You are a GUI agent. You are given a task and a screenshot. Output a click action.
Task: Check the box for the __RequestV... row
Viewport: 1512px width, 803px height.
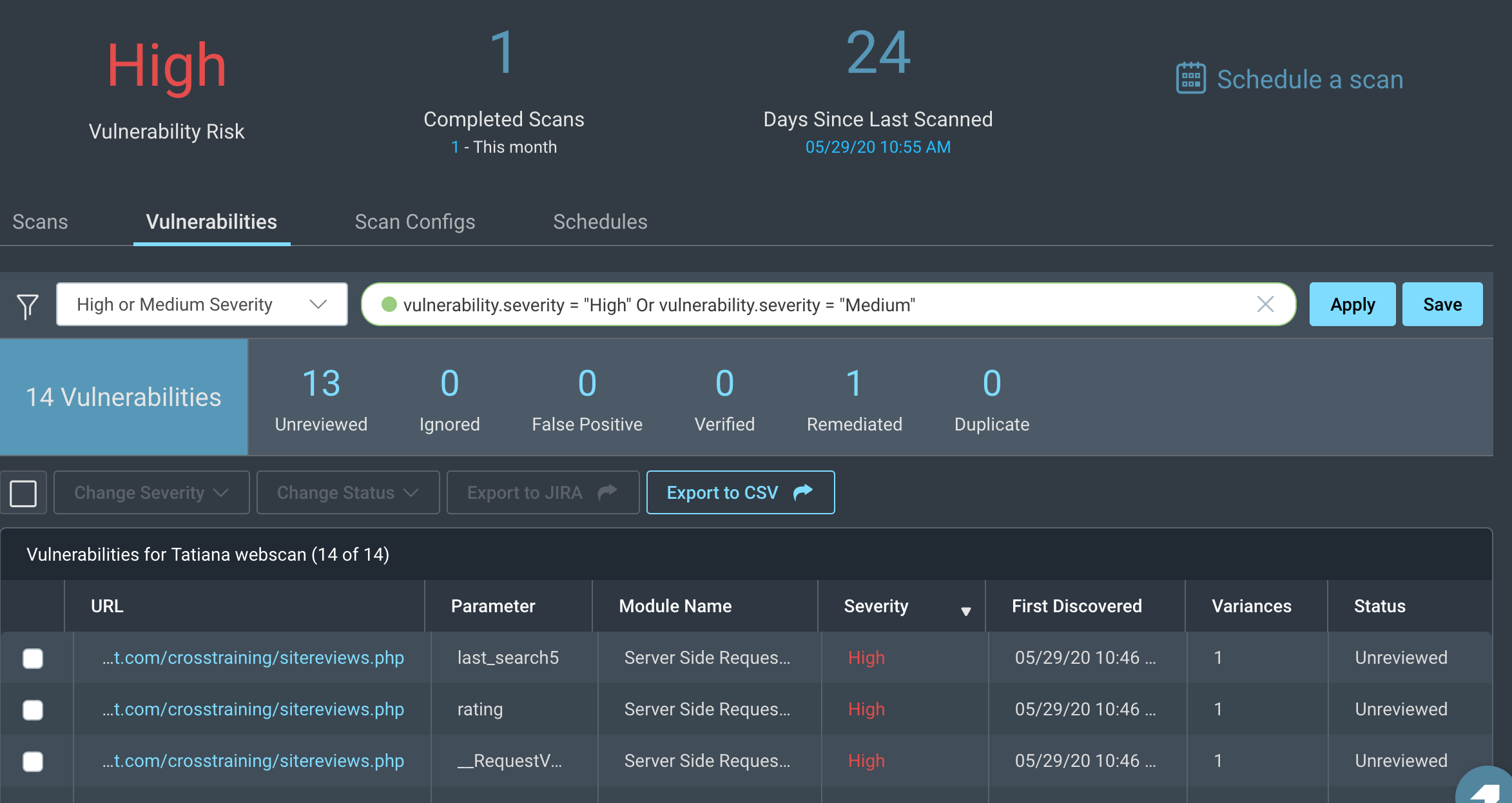[x=33, y=761]
